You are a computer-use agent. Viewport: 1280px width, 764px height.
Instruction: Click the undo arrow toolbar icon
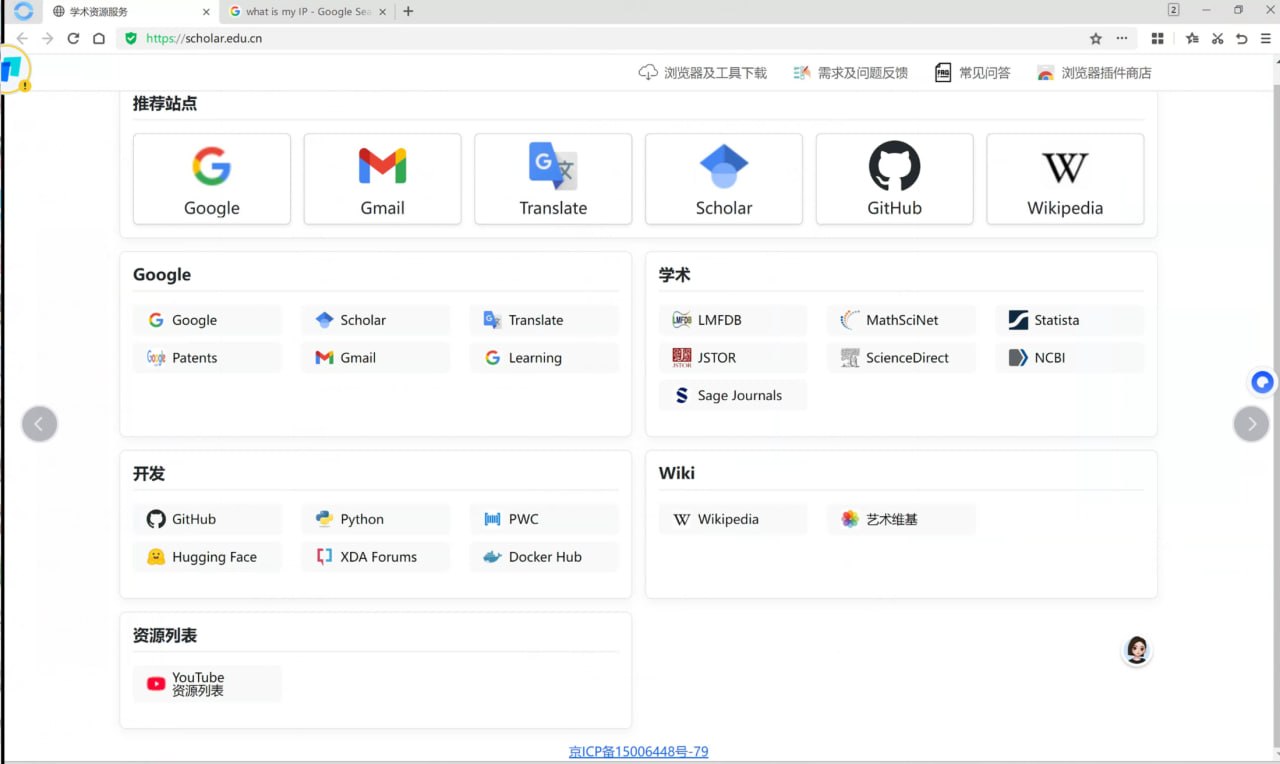[1242, 38]
